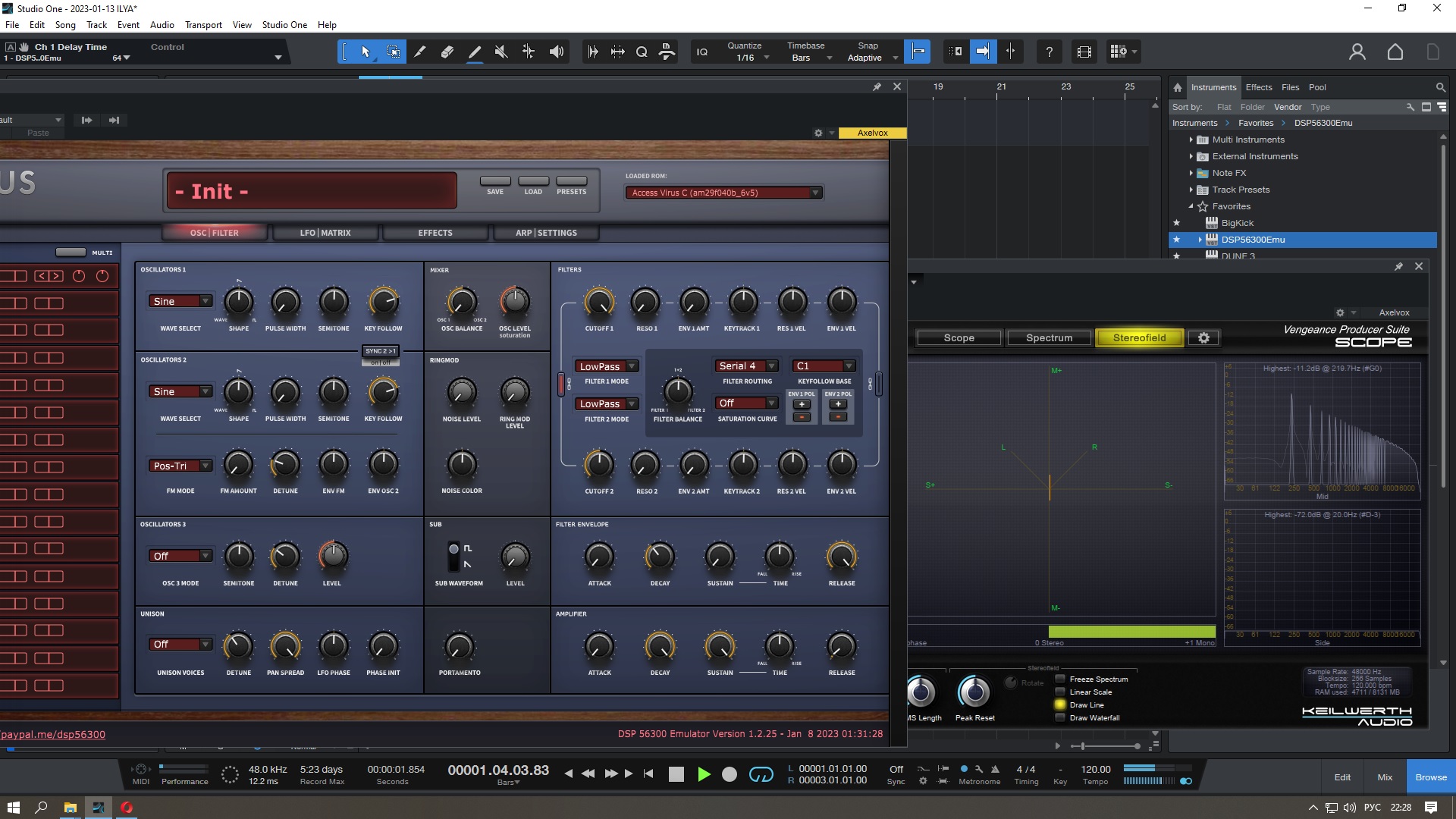
Task: Open the user account icon
Action: [x=1357, y=52]
